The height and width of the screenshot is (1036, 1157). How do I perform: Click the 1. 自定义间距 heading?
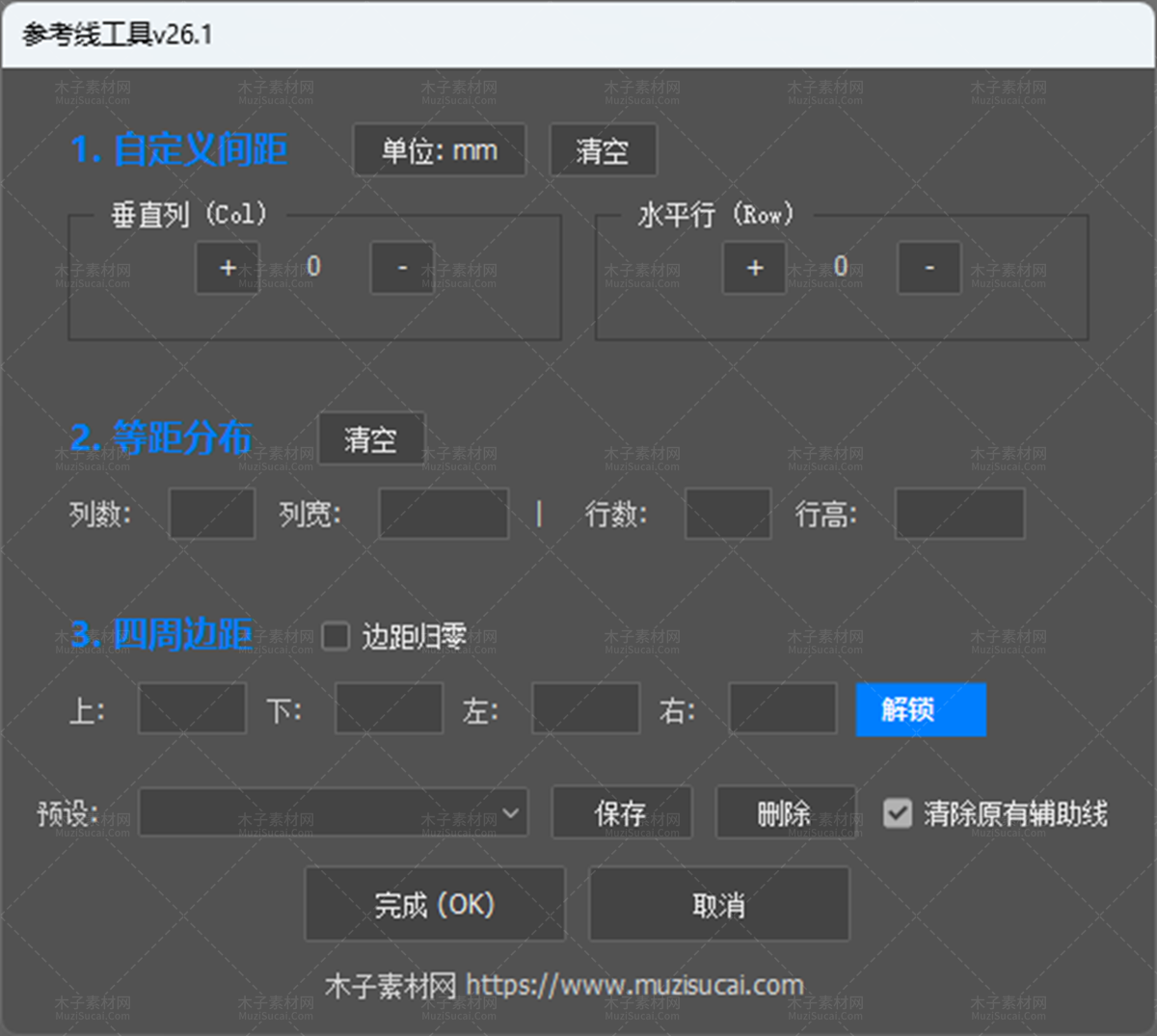click(x=178, y=149)
